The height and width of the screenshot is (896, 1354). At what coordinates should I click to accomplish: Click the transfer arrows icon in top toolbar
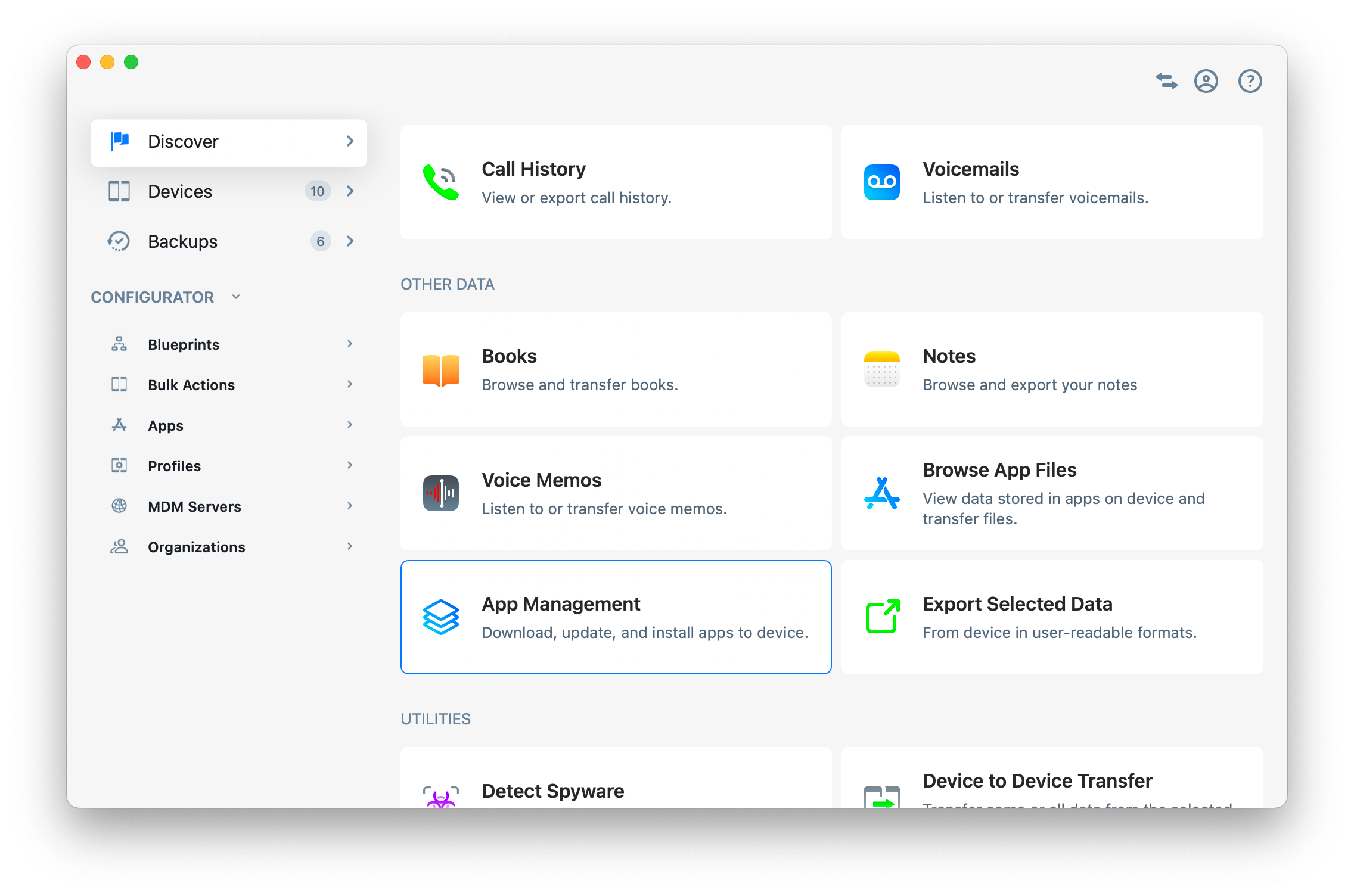click(1166, 81)
